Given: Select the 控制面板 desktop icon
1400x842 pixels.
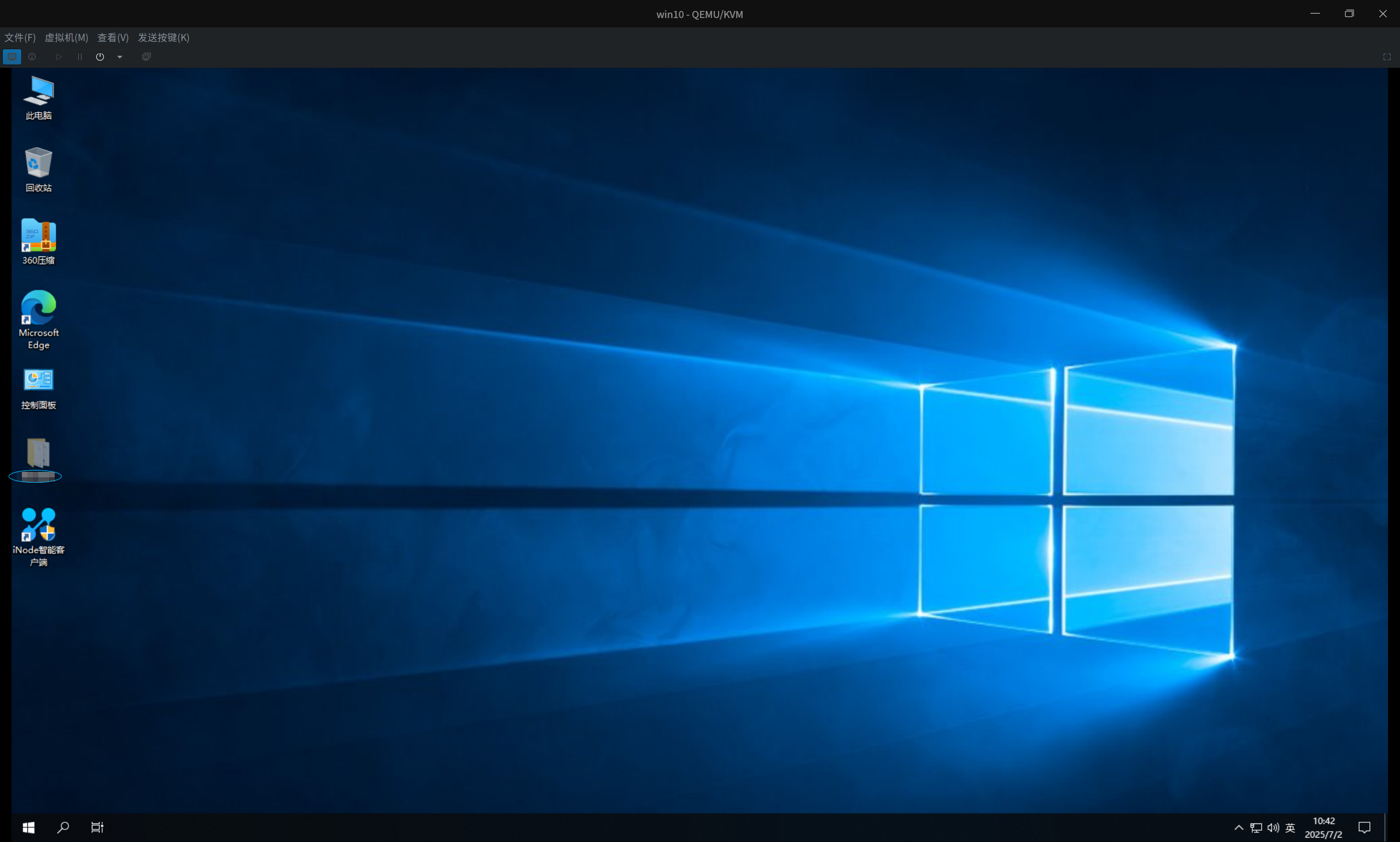Looking at the screenshot, I should pos(39,389).
